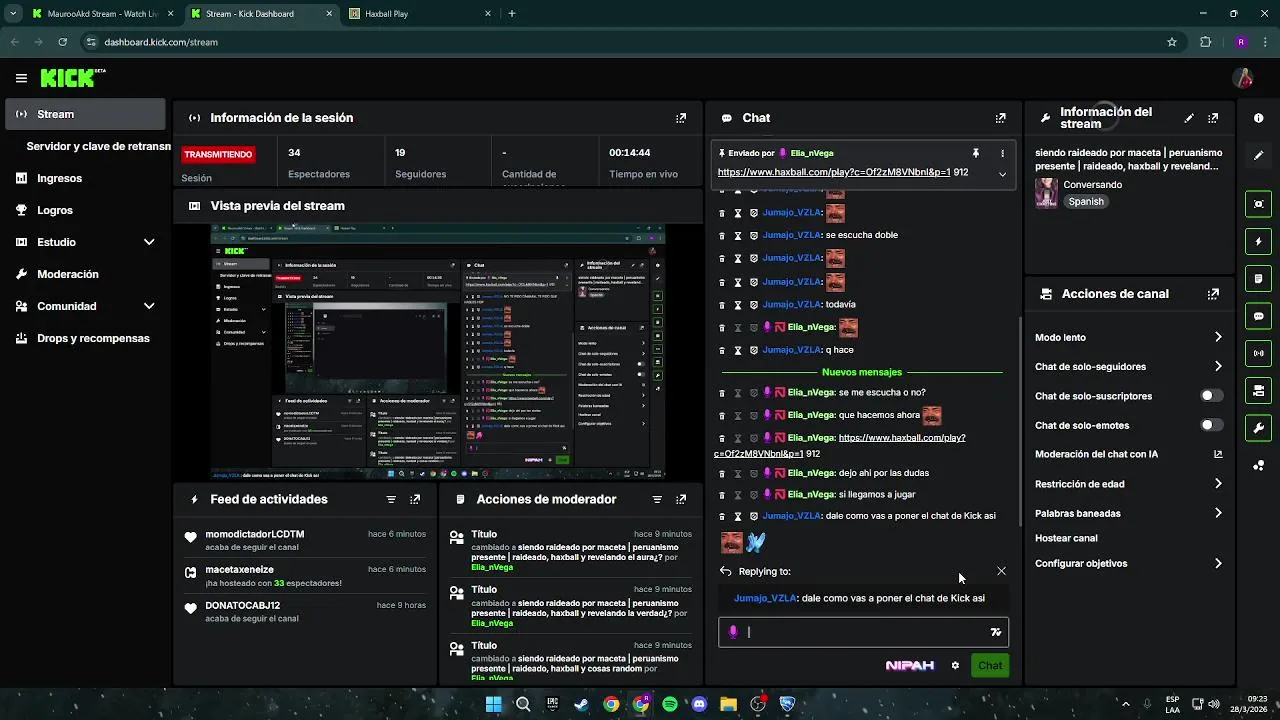Click the three-dots icon at bottom of right sidebar
Screen dimensions: 1280x720
coord(1258,465)
